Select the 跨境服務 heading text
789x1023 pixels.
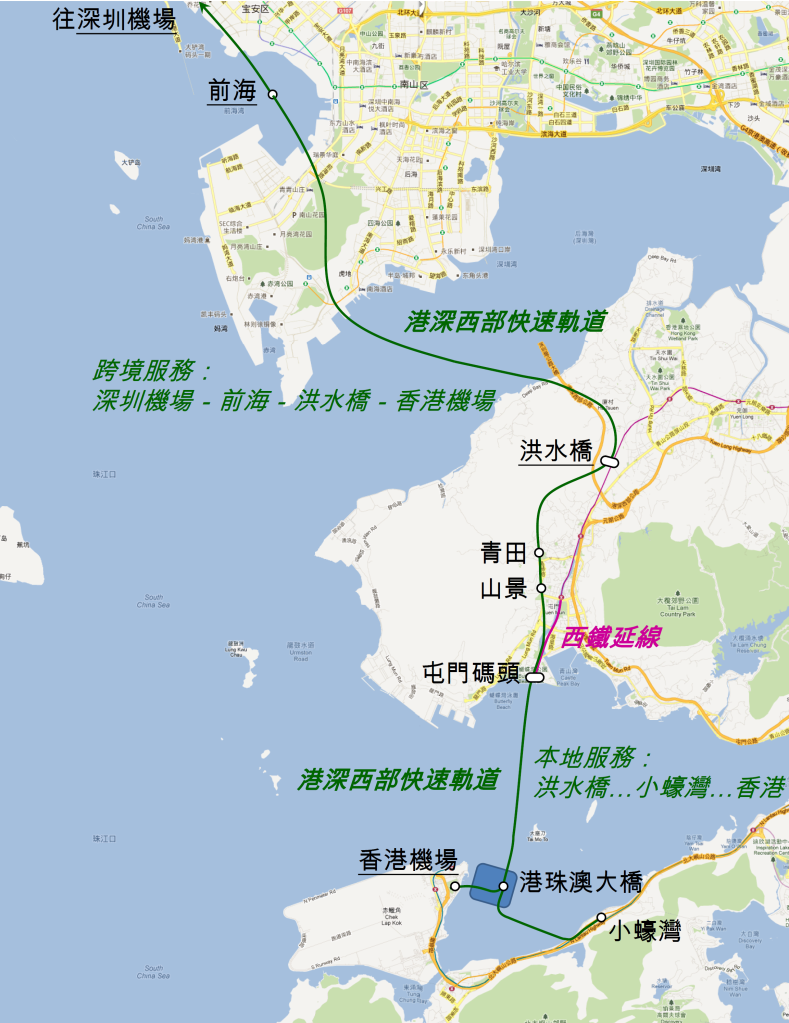pos(152,372)
